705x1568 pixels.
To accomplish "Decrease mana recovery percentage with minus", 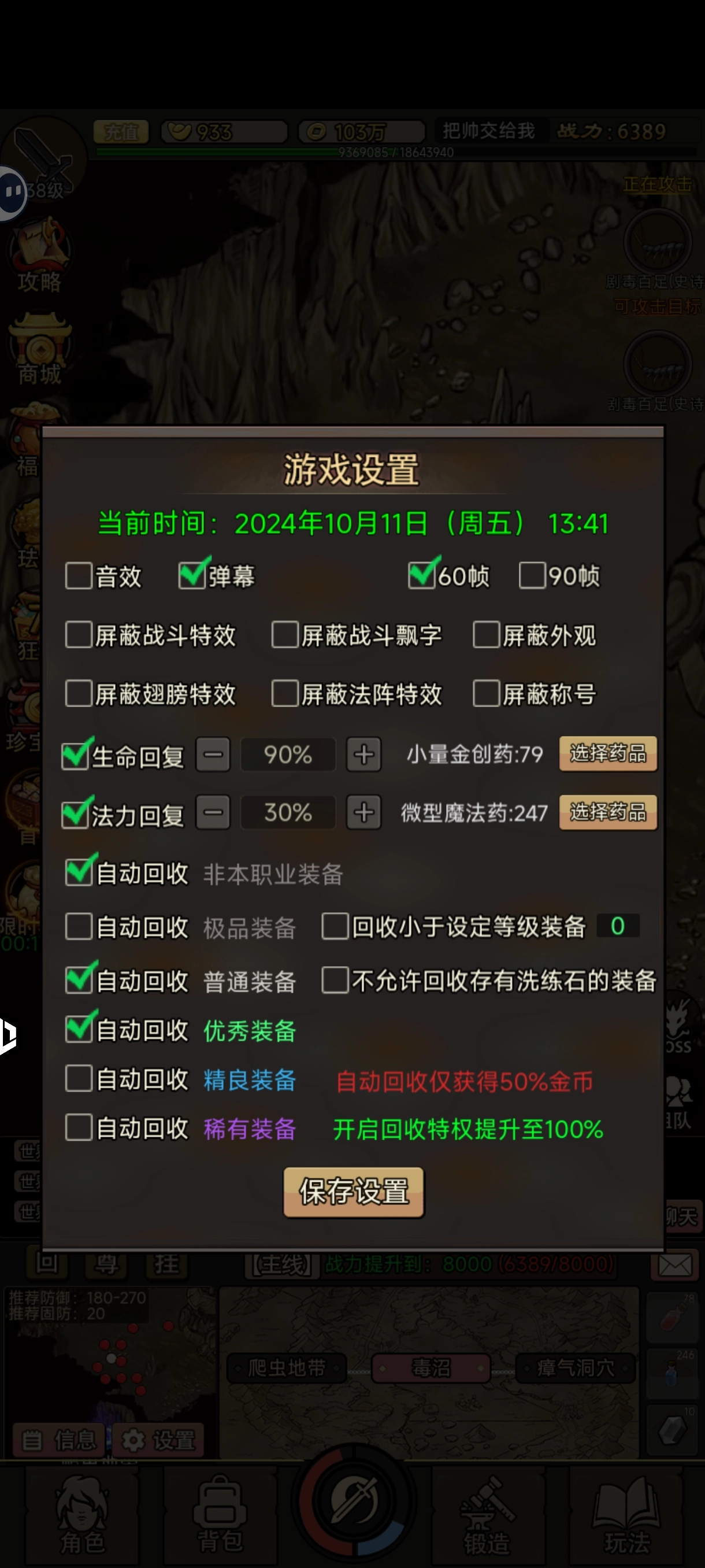I will [x=213, y=812].
